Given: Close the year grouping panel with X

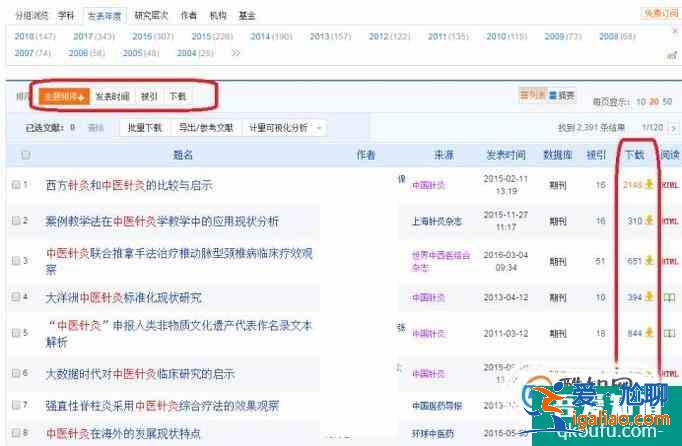Looking at the screenshot, I should pyautogui.click(x=675, y=31).
